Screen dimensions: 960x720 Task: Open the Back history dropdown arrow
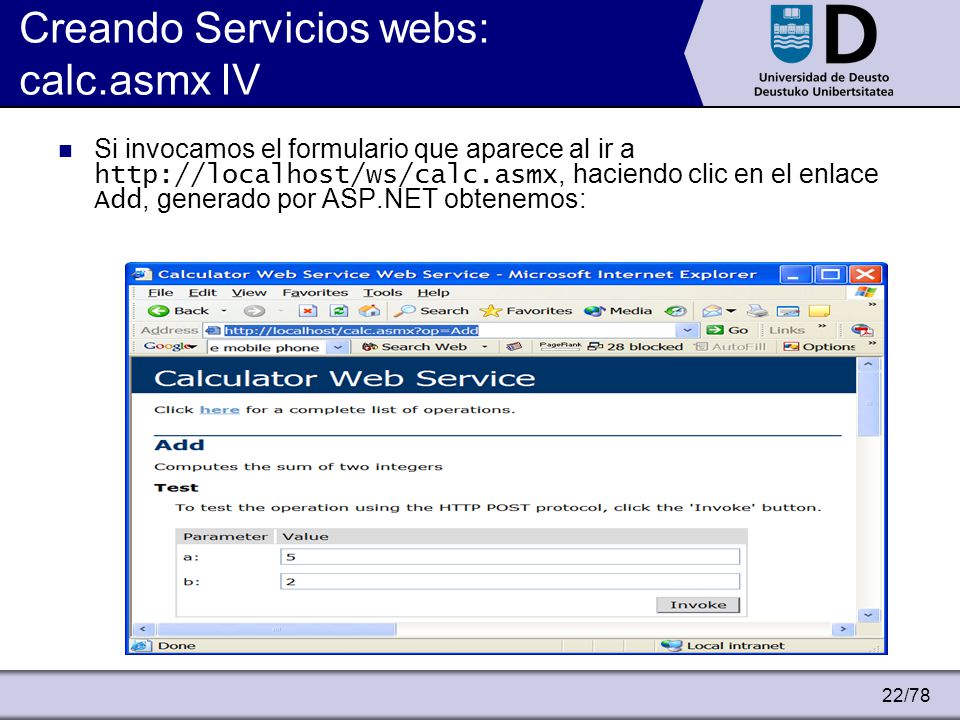click(x=223, y=311)
